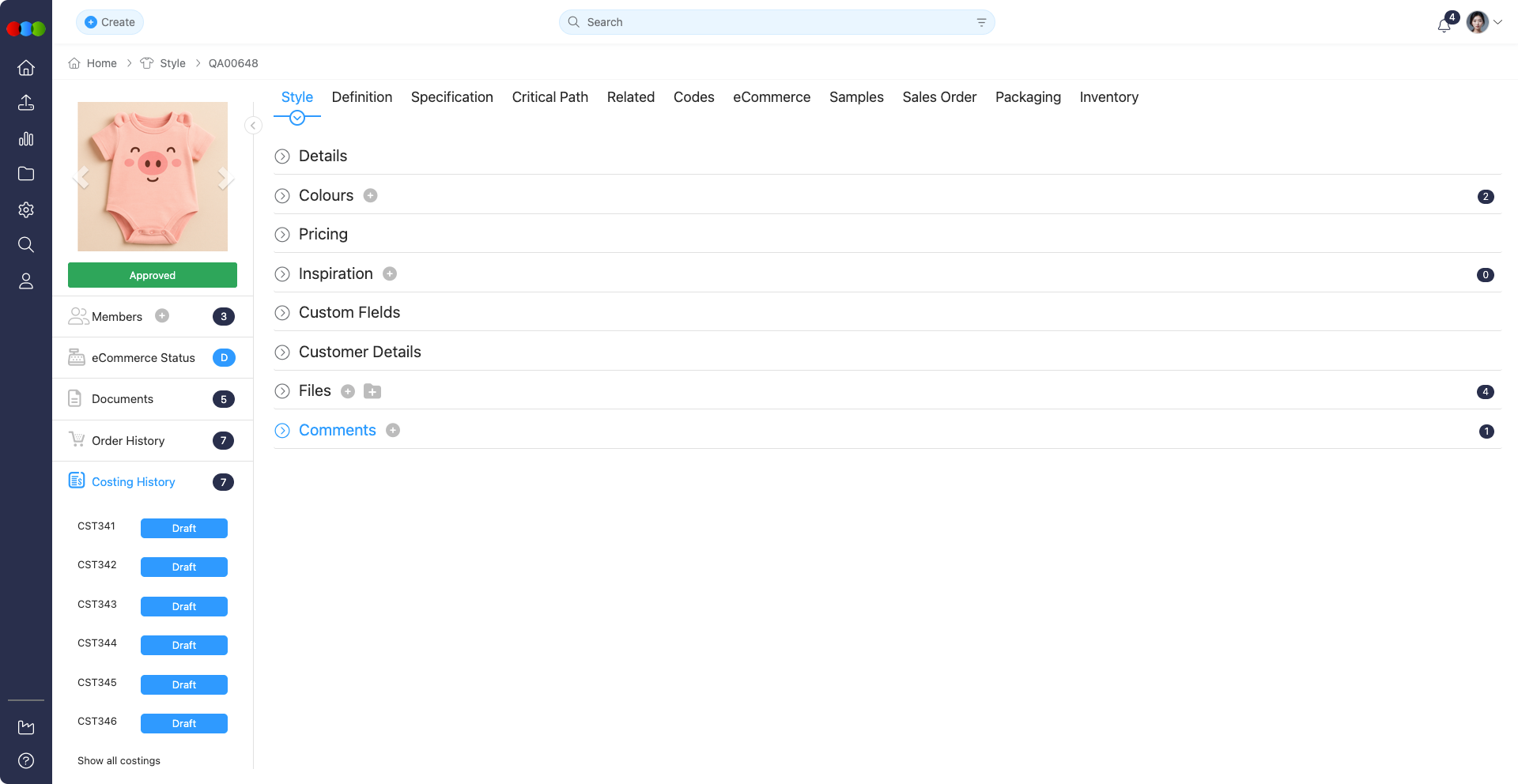Add a member using the plus icon
Image resolution: width=1518 pixels, height=784 pixels.
click(x=162, y=316)
